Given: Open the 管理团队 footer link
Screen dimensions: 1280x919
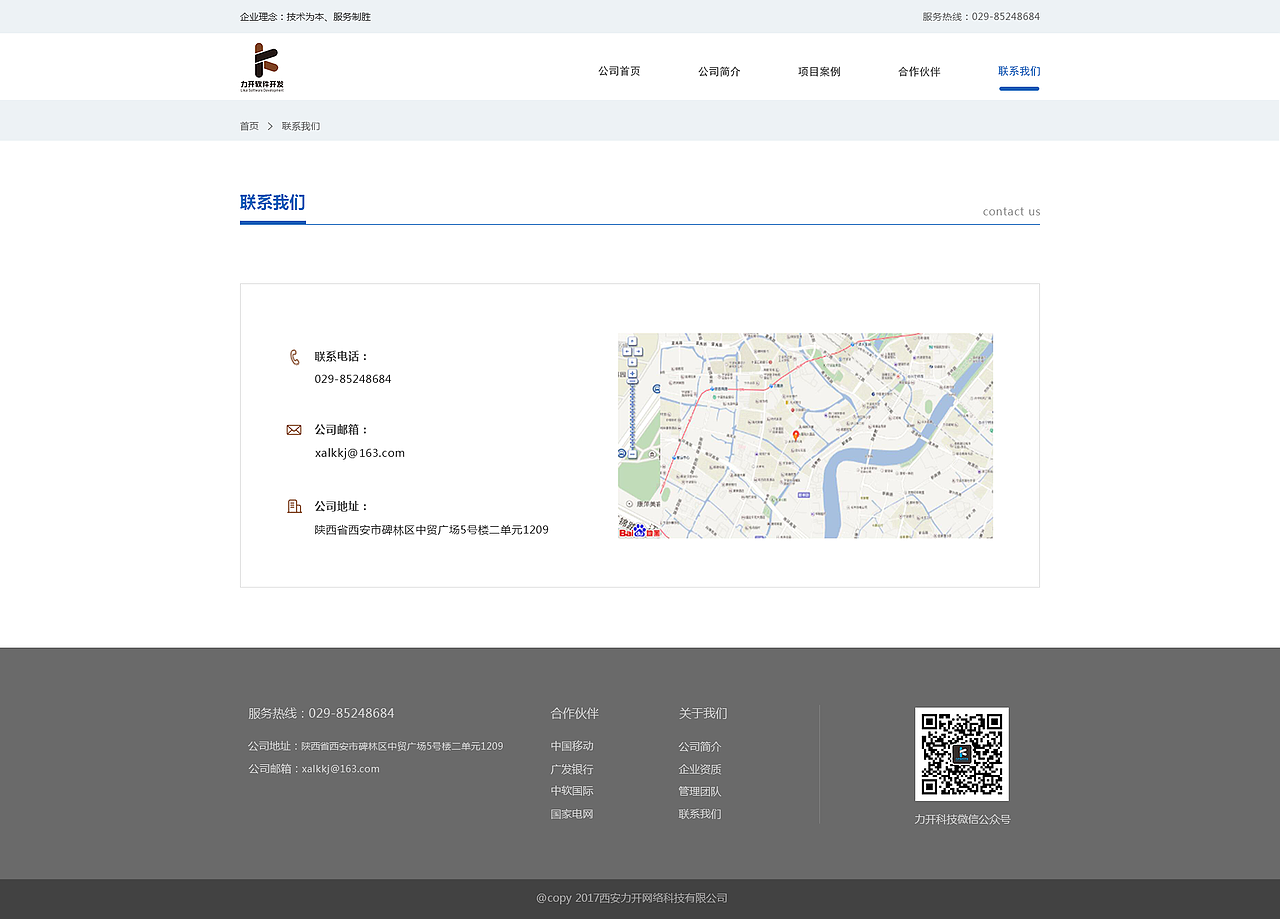Looking at the screenshot, I should pos(699,790).
